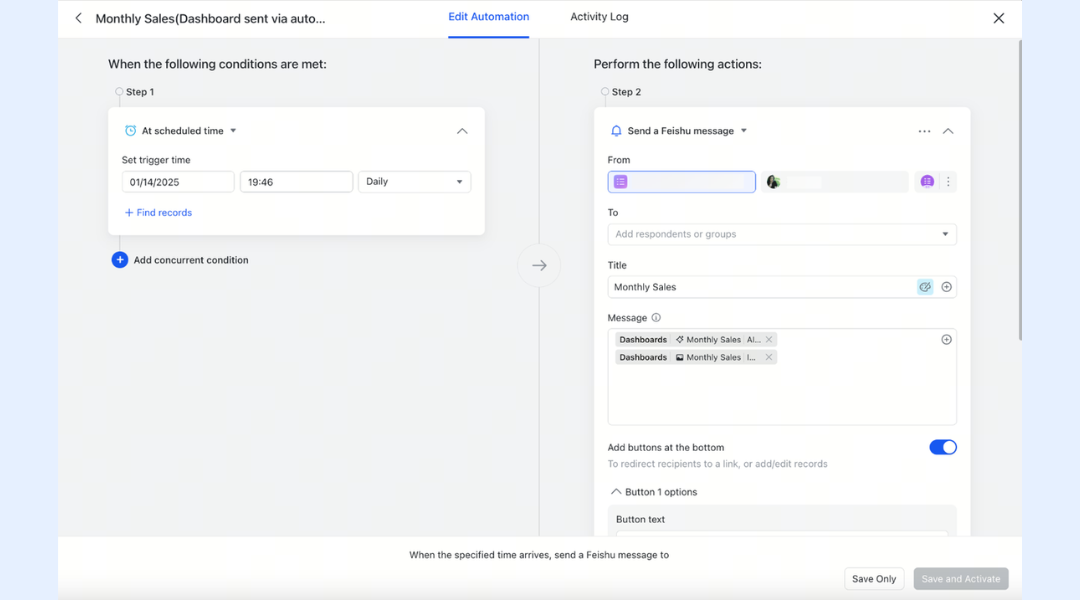This screenshot has height=600, width=1080.
Task: Select the user avatar sender in From
Action: pos(834,182)
